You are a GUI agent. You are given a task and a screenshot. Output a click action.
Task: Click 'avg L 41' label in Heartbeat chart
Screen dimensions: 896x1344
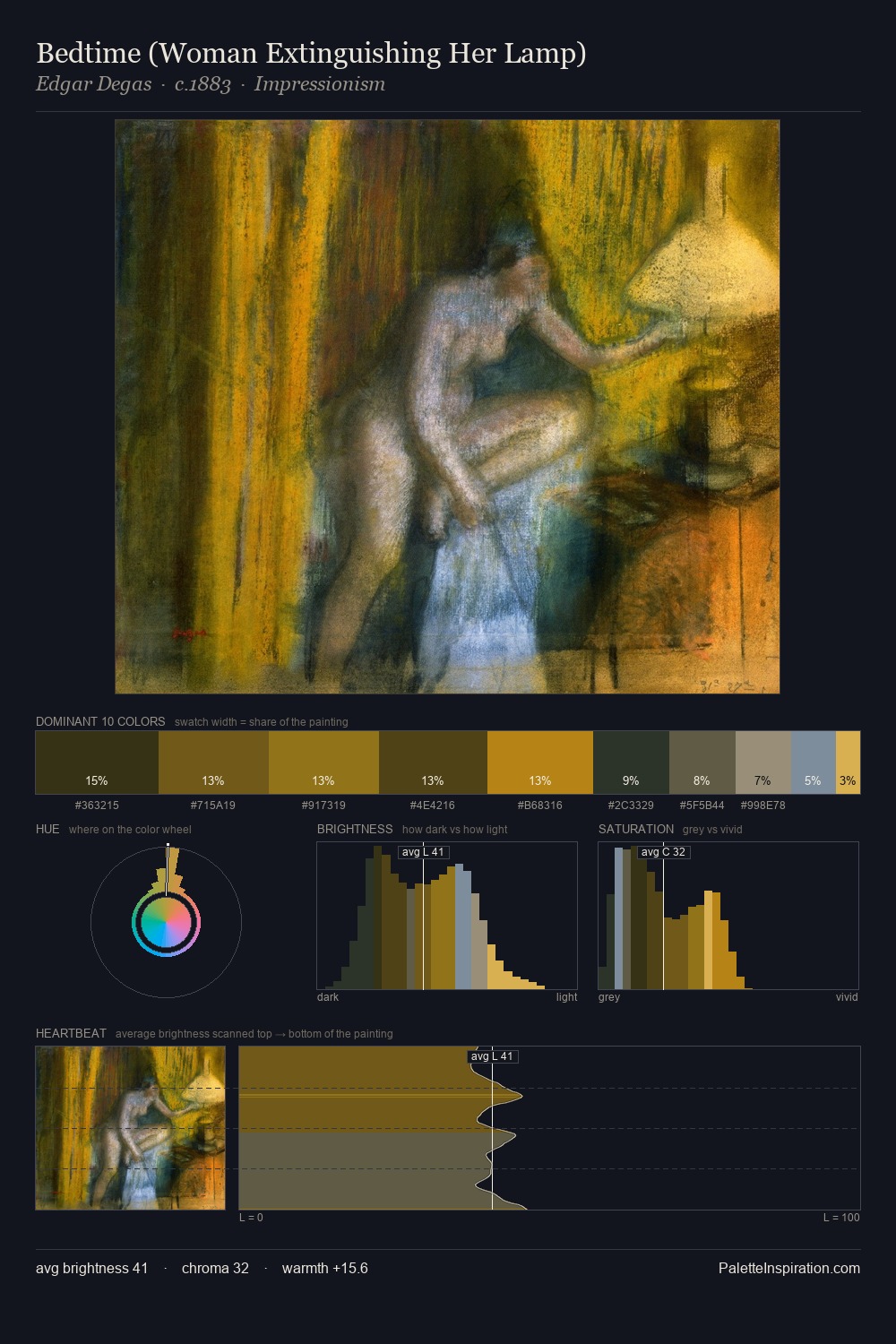[x=493, y=1056]
